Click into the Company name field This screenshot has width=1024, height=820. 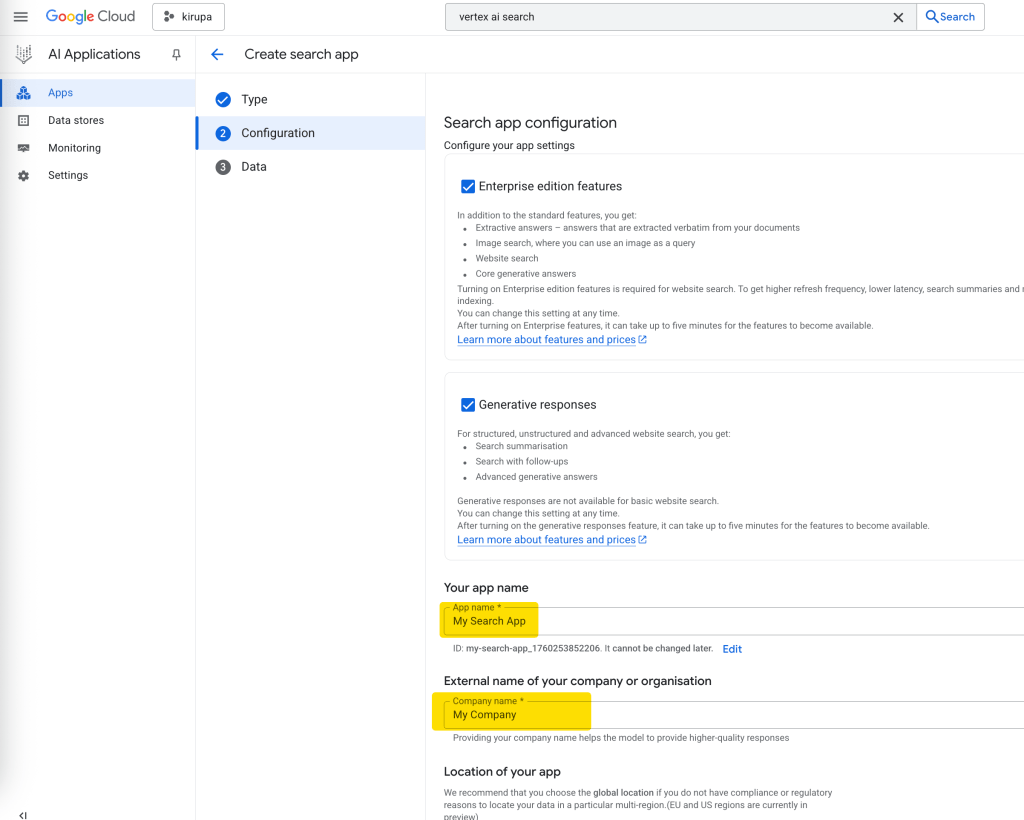700,715
